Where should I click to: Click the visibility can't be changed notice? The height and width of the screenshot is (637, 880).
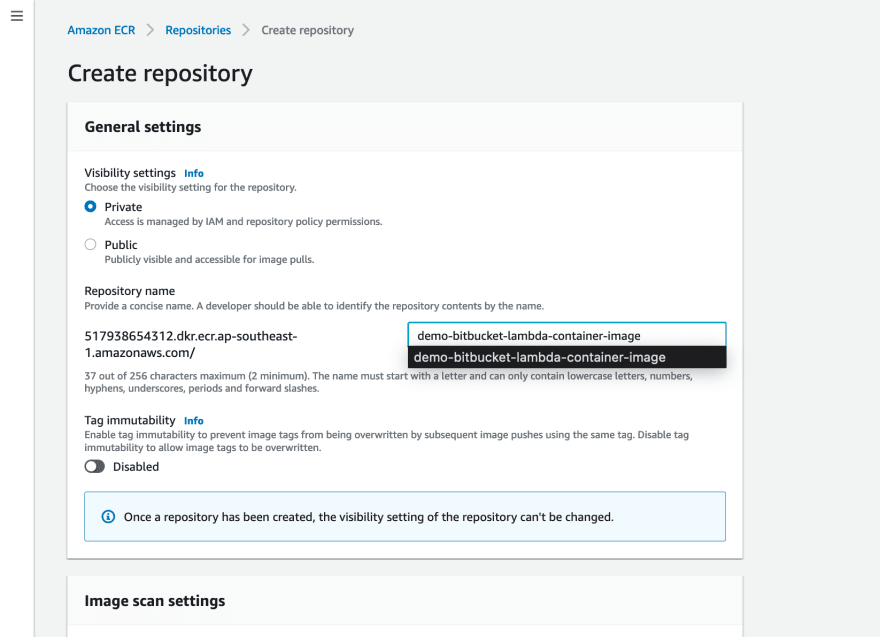[405, 516]
